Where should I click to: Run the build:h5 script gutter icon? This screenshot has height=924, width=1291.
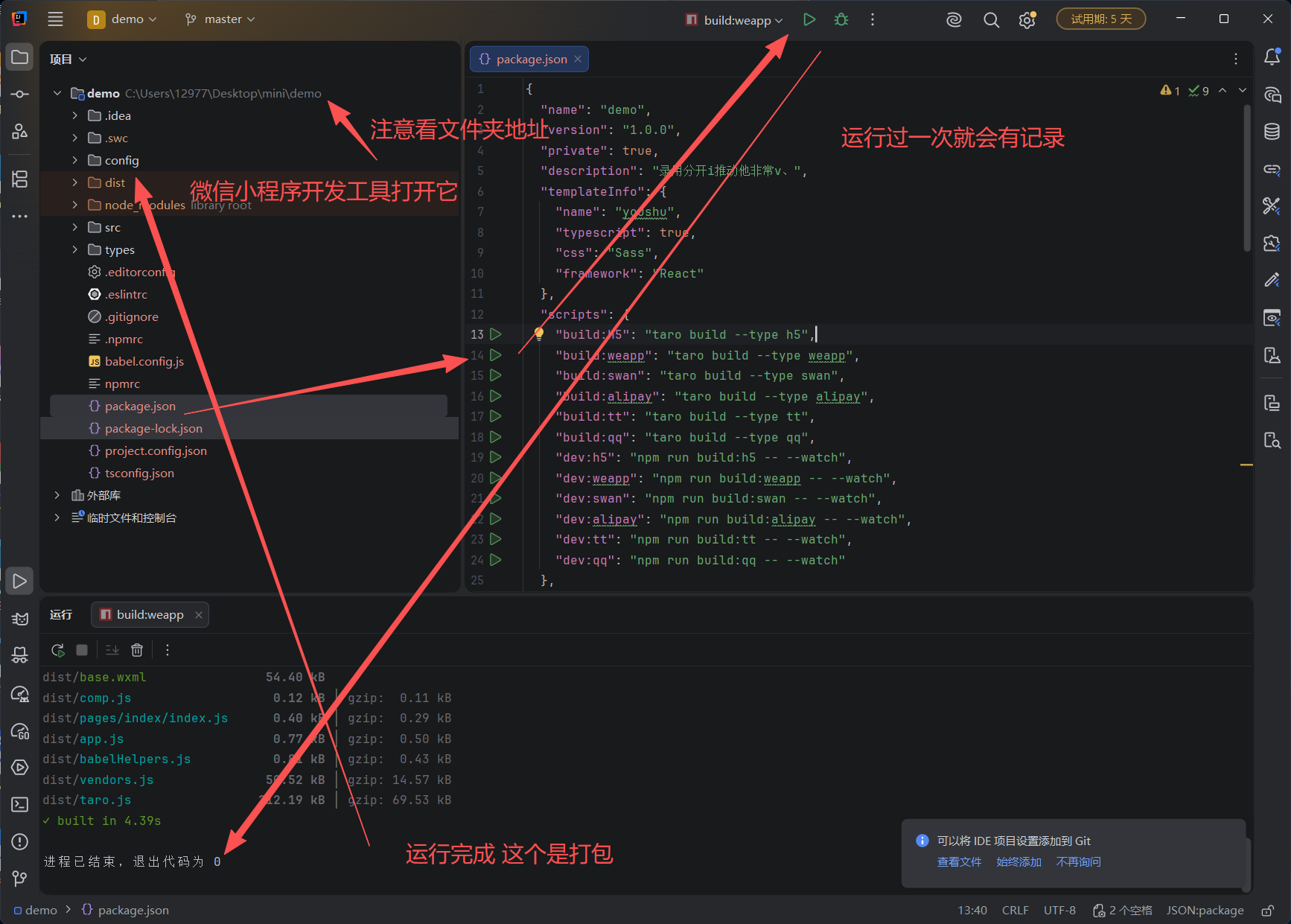(x=496, y=335)
